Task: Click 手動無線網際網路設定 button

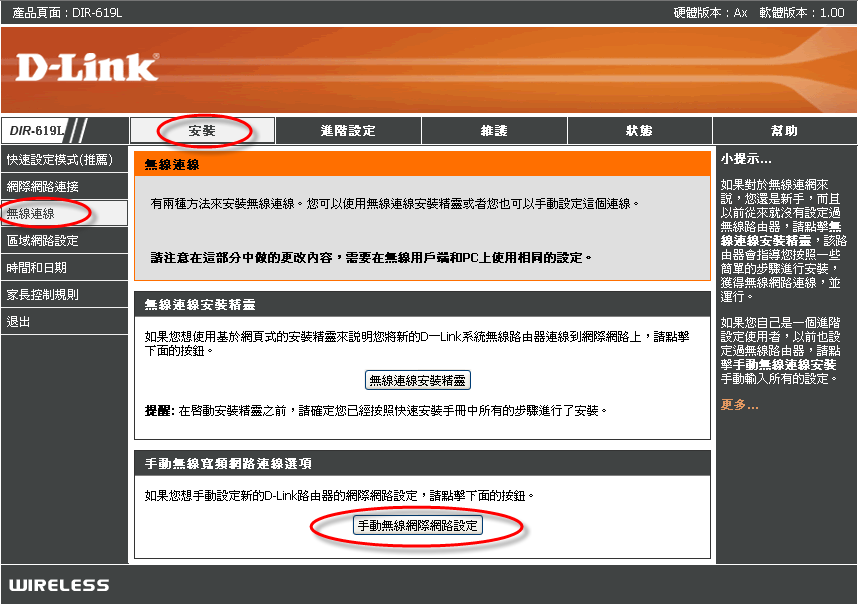Action: coord(418,526)
